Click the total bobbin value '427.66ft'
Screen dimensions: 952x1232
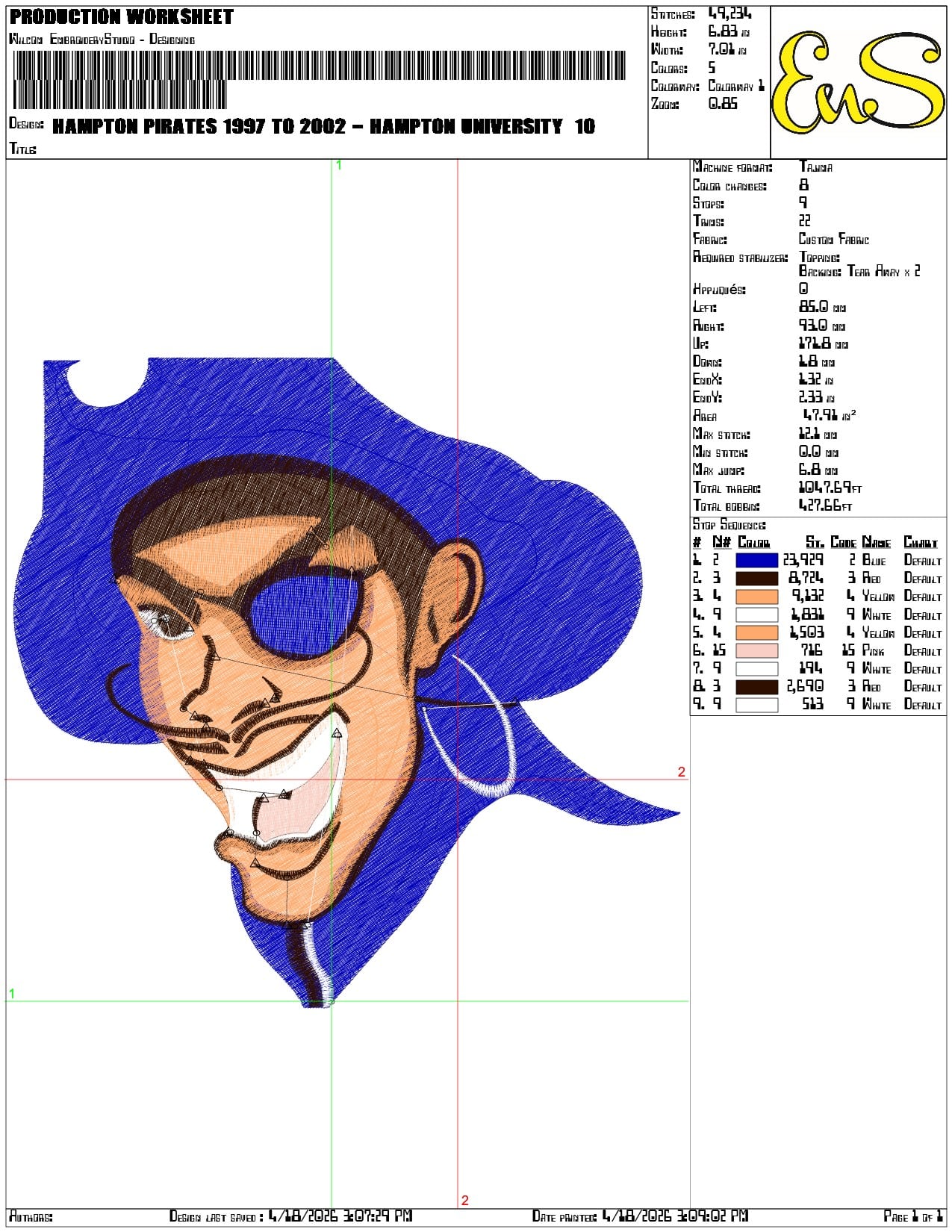(825, 505)
